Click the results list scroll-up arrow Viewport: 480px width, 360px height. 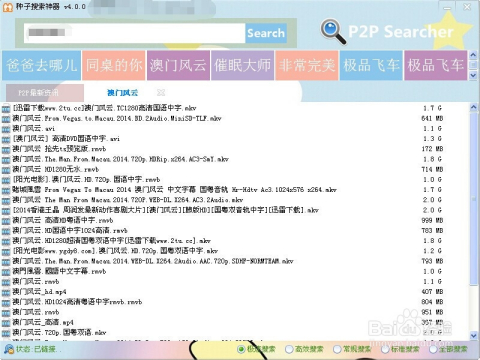pyautogui.click(x=473, y=107)
